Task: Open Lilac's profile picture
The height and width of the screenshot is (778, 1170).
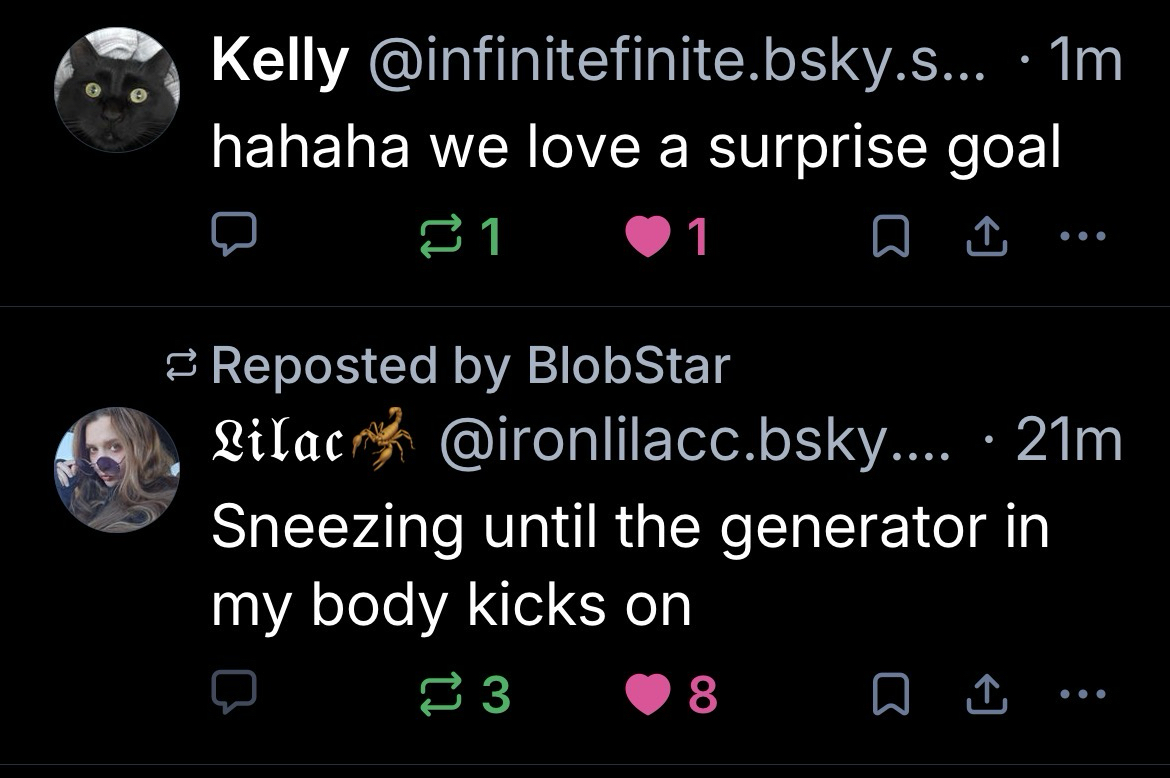Action: click(x=117, y=470)
